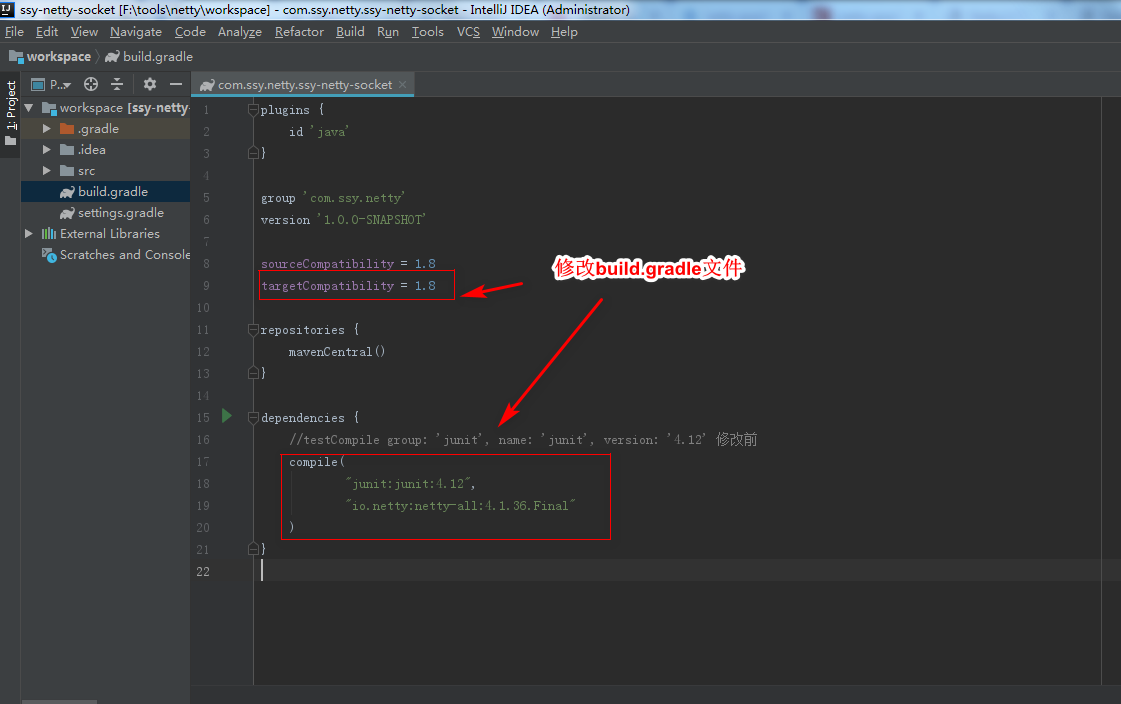The width and height of the screenshot is (1121, 704).
Task: Click the run gutter icon at dependencies
Action: tap(227, 416)
